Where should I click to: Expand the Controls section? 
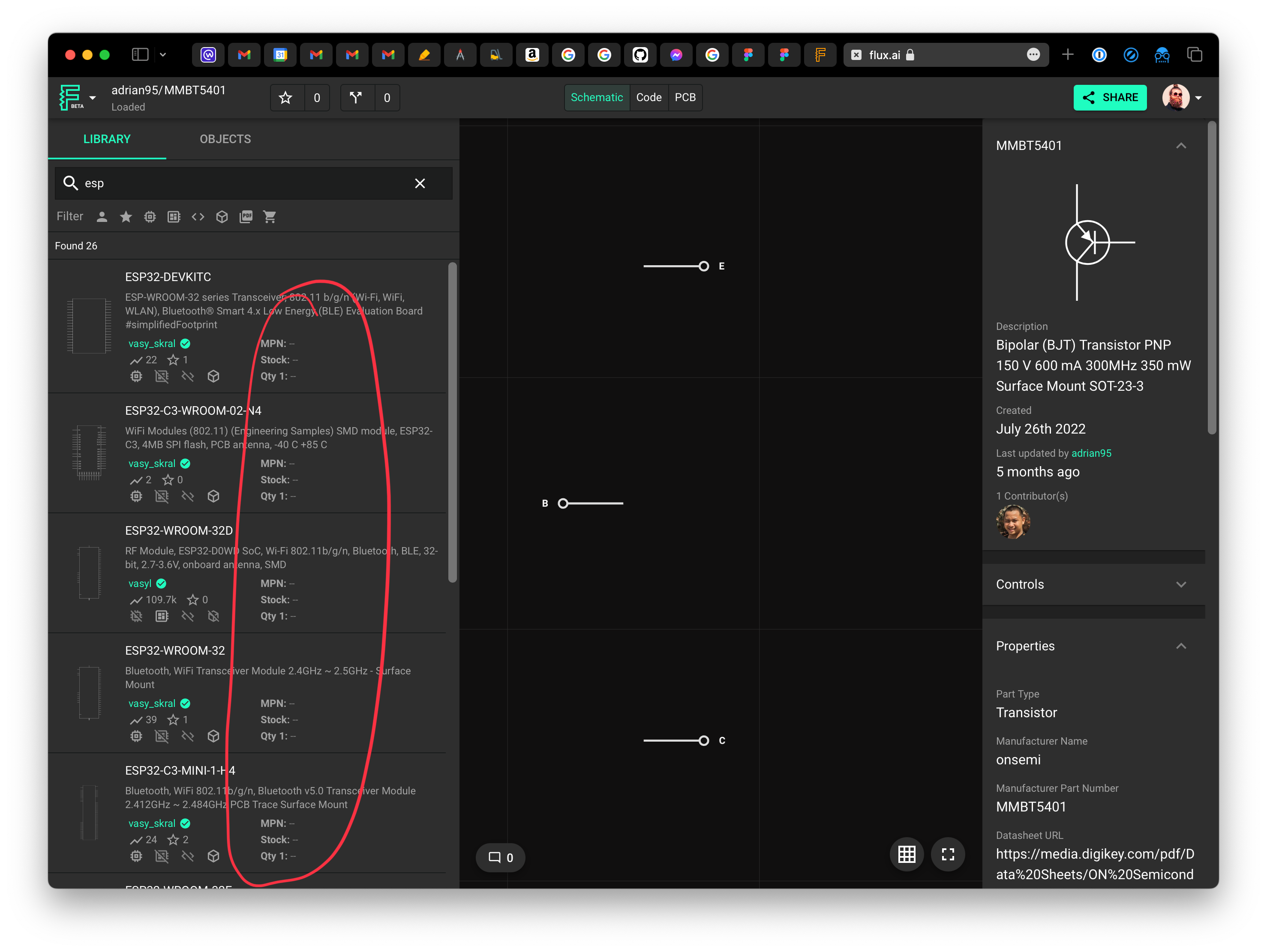click(1181, 584)
